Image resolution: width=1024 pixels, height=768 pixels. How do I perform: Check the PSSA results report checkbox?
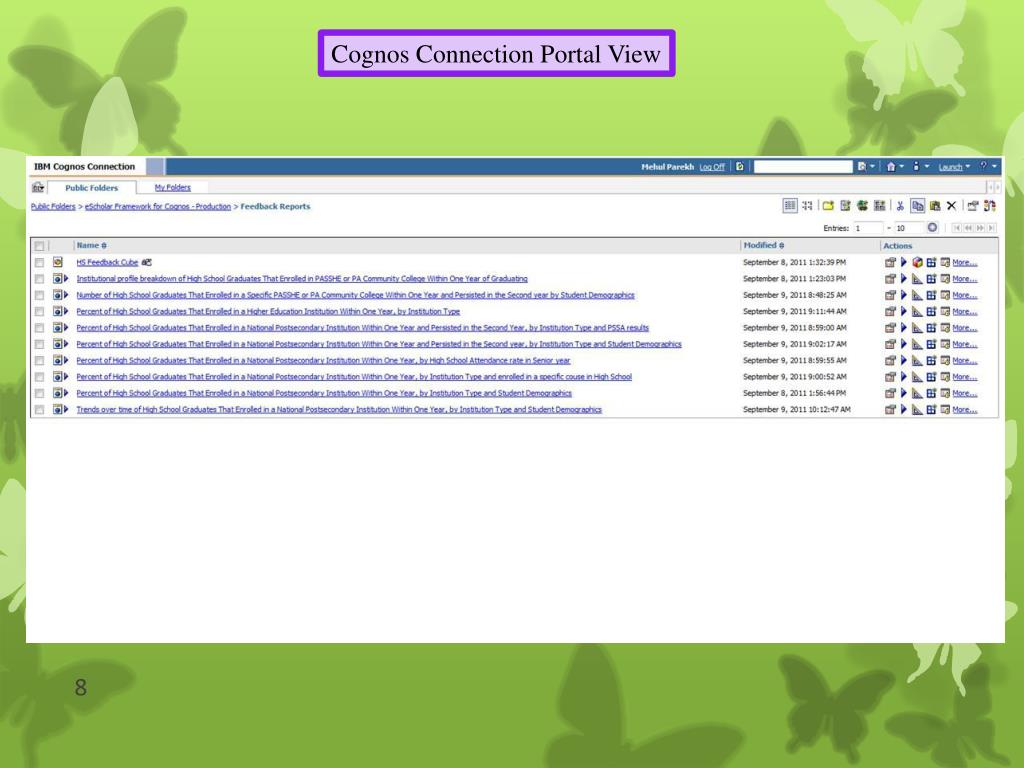click(39, 328)
